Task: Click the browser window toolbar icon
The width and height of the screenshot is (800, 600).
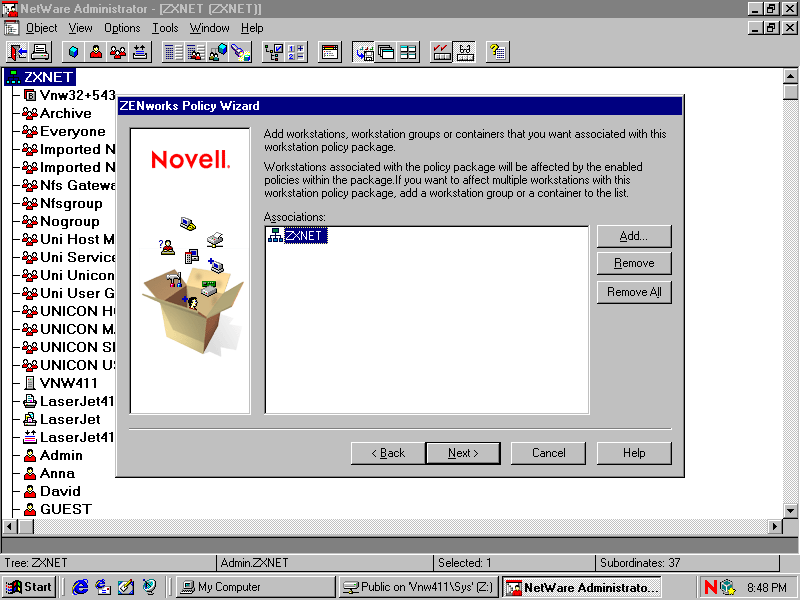Action: tap(330, 52)
